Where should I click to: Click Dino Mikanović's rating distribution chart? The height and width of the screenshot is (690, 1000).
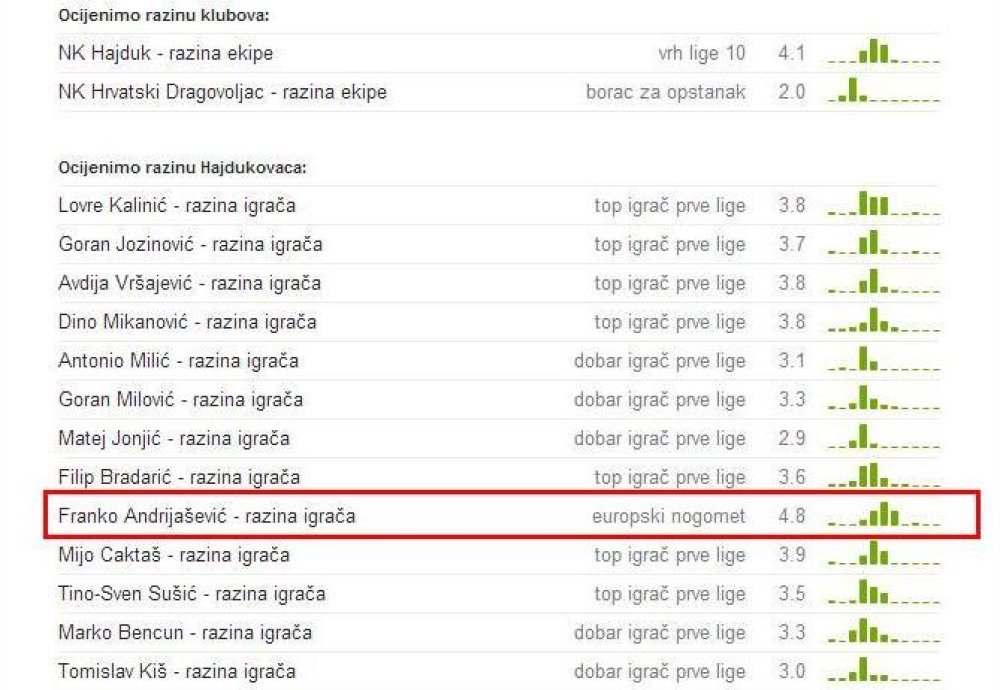(x=883, y=322)
